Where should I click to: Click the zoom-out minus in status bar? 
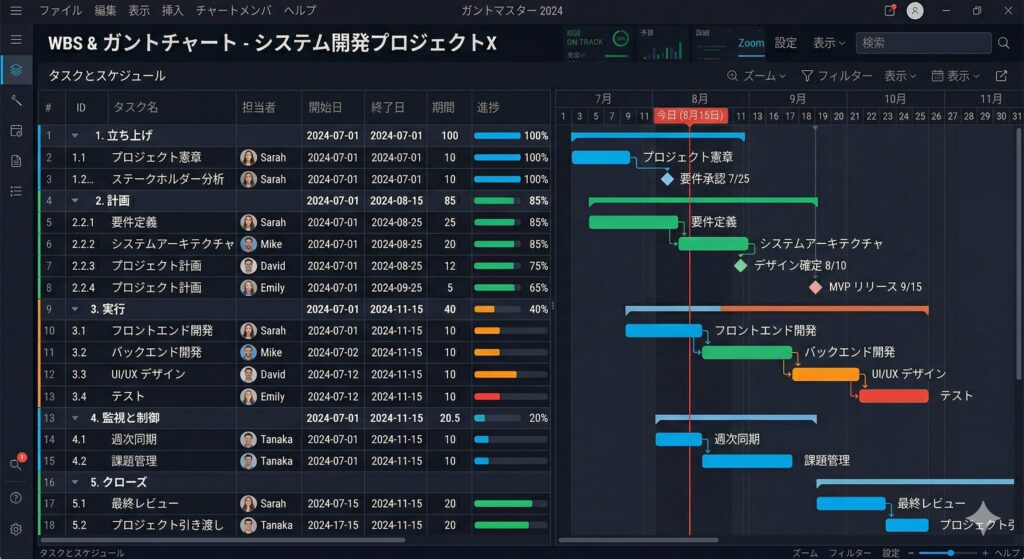[912, 553]
